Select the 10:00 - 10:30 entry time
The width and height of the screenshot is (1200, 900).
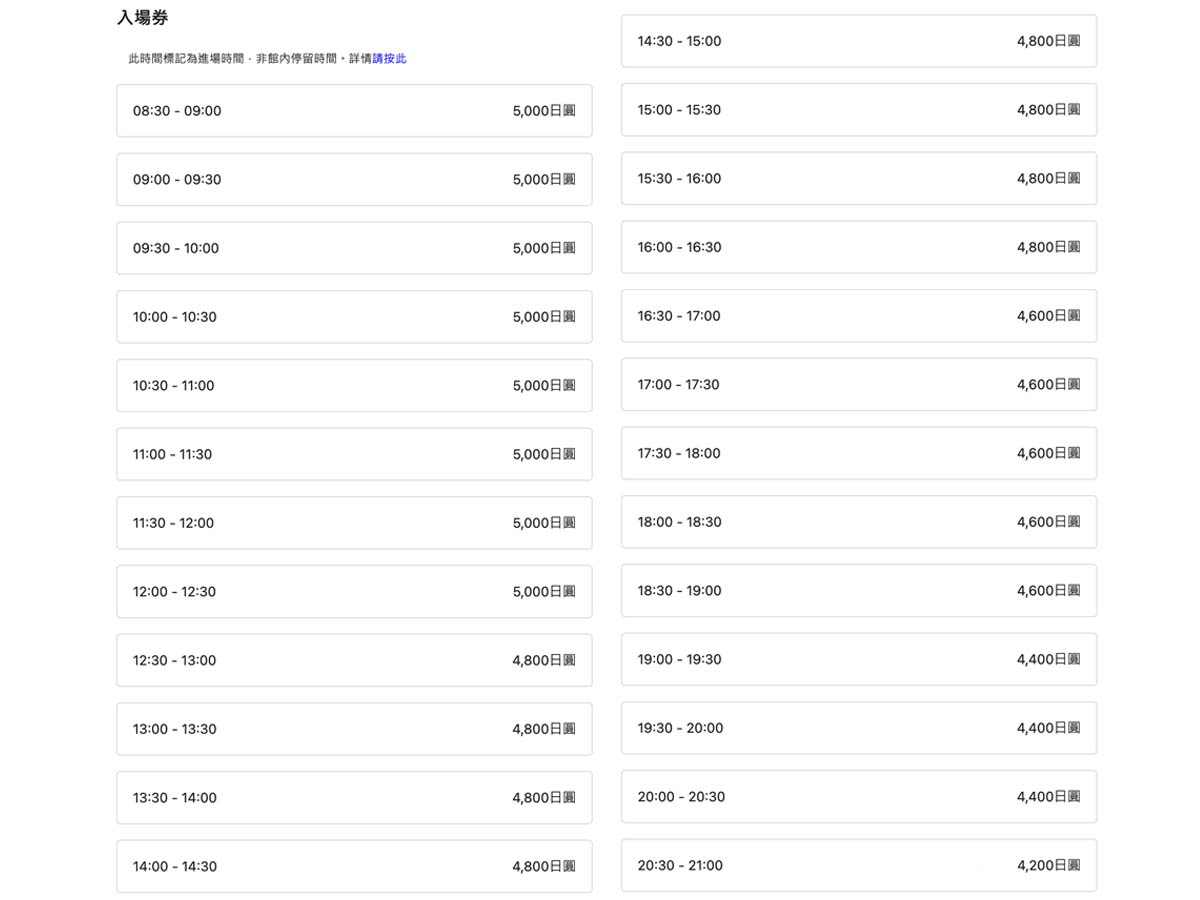coord(354,317)
